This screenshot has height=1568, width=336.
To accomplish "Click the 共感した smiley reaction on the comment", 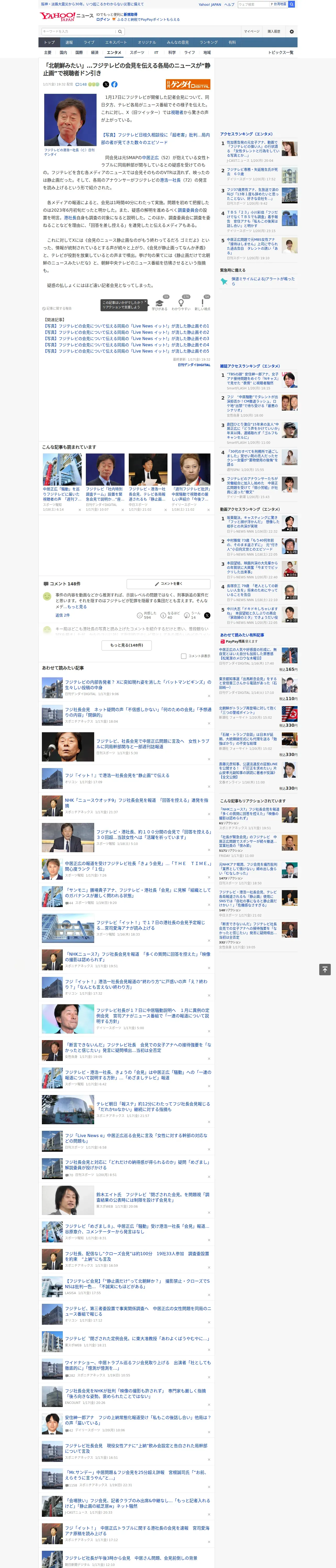I will 146,615.
